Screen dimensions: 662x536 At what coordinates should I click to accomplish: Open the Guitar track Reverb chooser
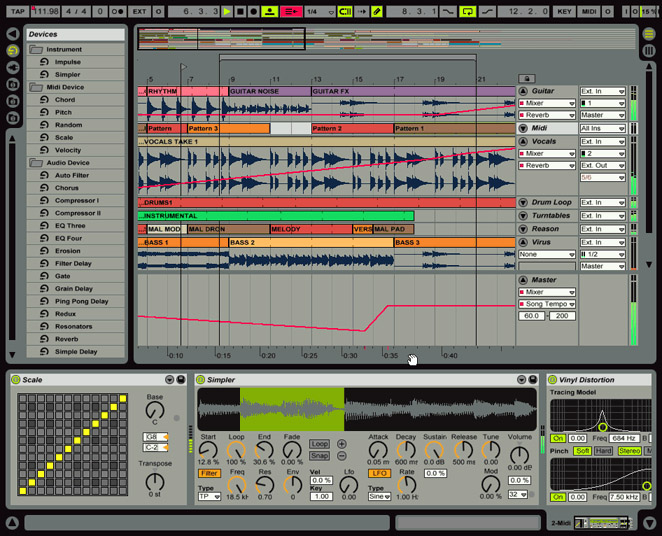tap(547, 115)
